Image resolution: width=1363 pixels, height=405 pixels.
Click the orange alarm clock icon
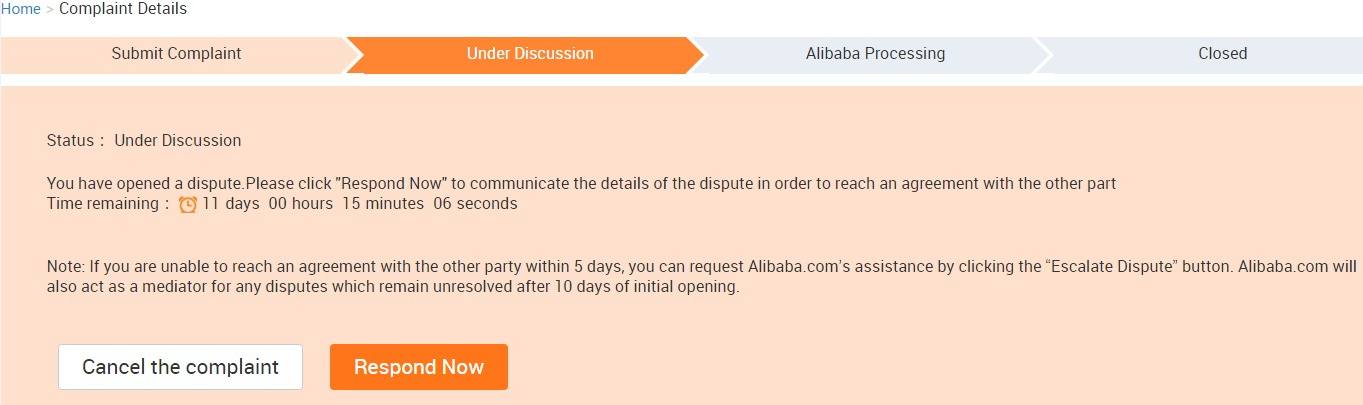coord(188,204)
